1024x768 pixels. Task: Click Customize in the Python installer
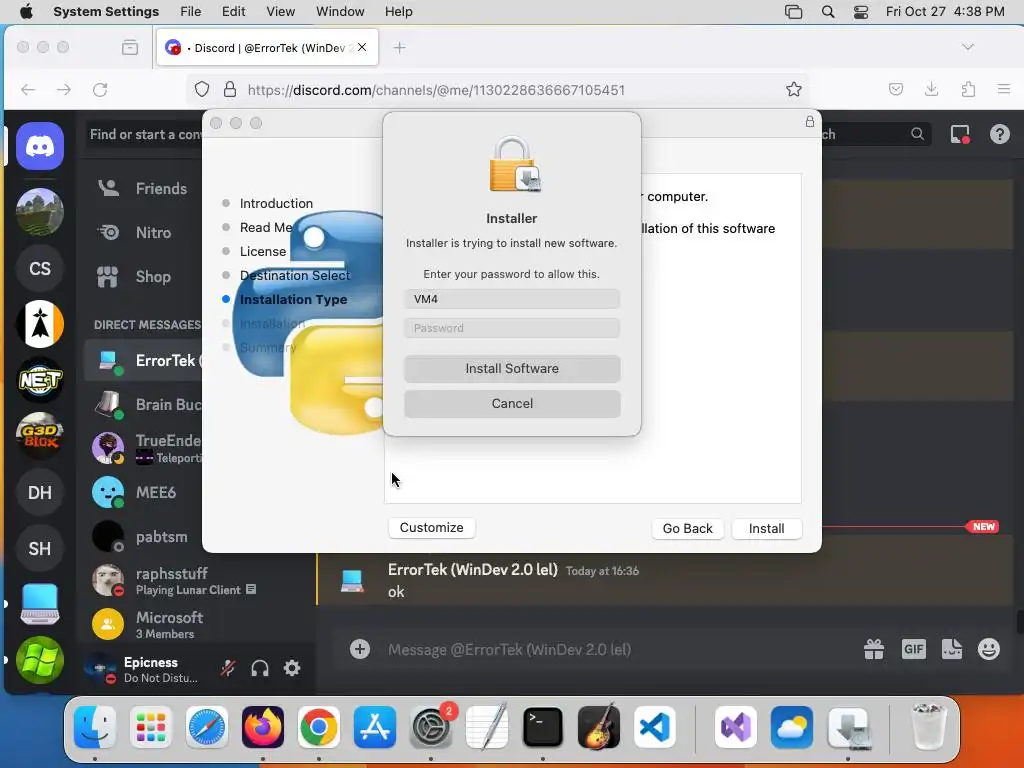tap(432, 528)
